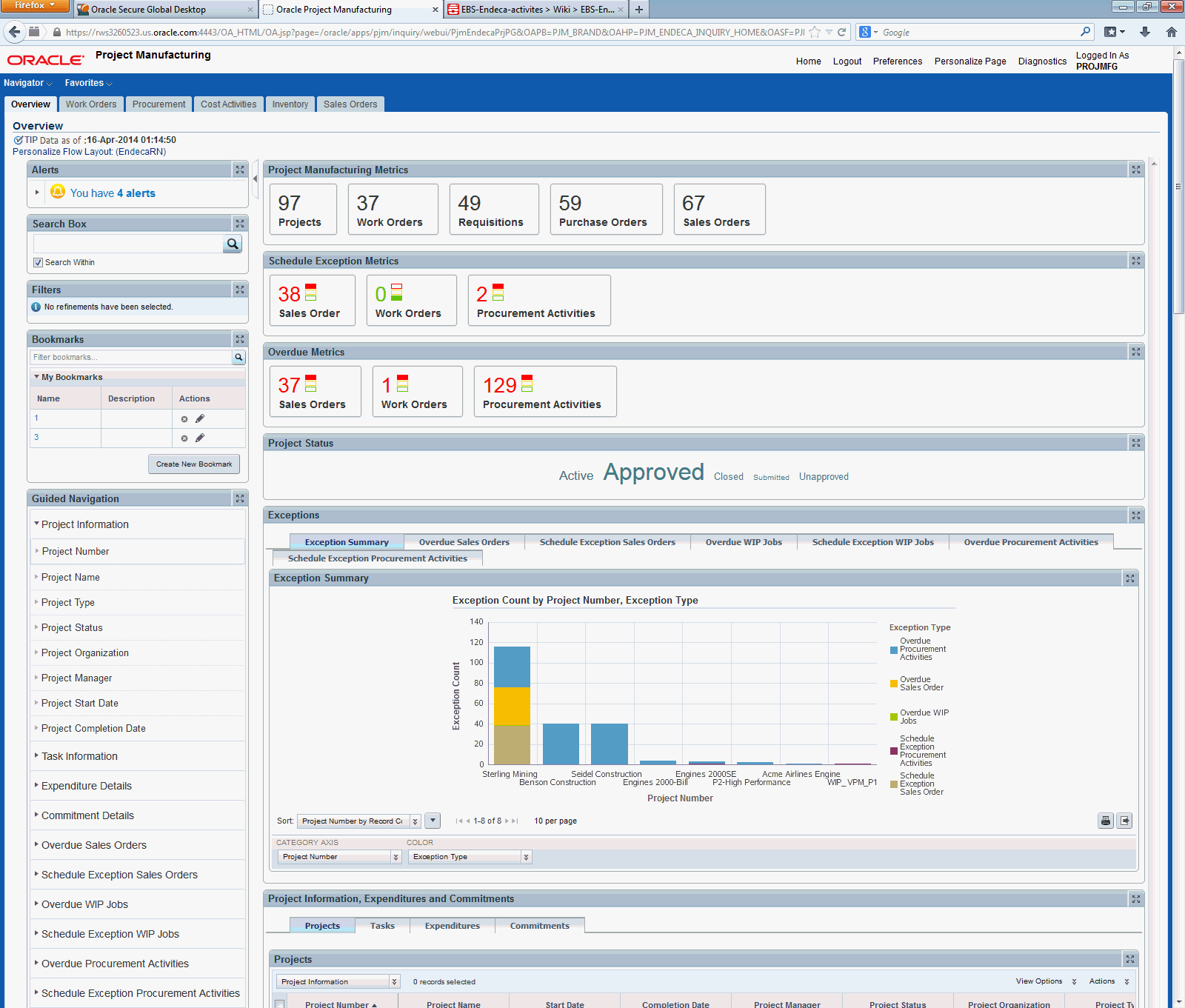The image size is (1185, 1008).
Task: Click the search magnifier in Search Box
Action: (x=233, y=244)
